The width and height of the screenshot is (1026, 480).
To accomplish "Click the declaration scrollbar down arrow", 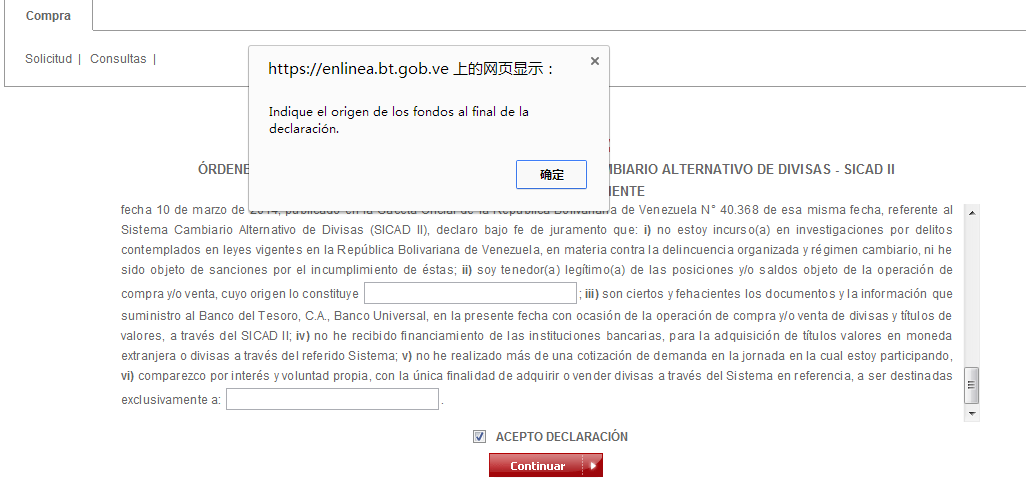I will 972,414.
